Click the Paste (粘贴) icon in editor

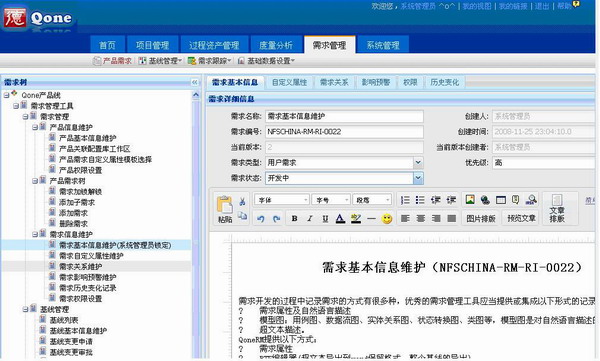pyautogui.click(x=225, y=209)
